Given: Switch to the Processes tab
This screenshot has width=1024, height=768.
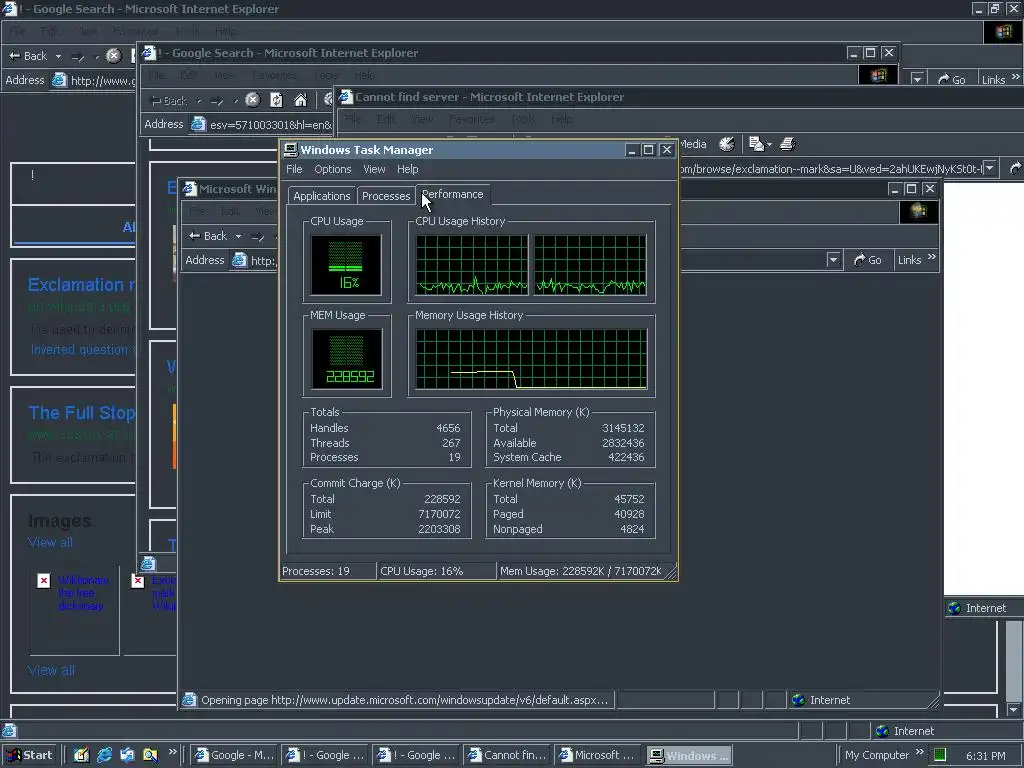Looking at the screenshot, I should click(x=386, y=196).
